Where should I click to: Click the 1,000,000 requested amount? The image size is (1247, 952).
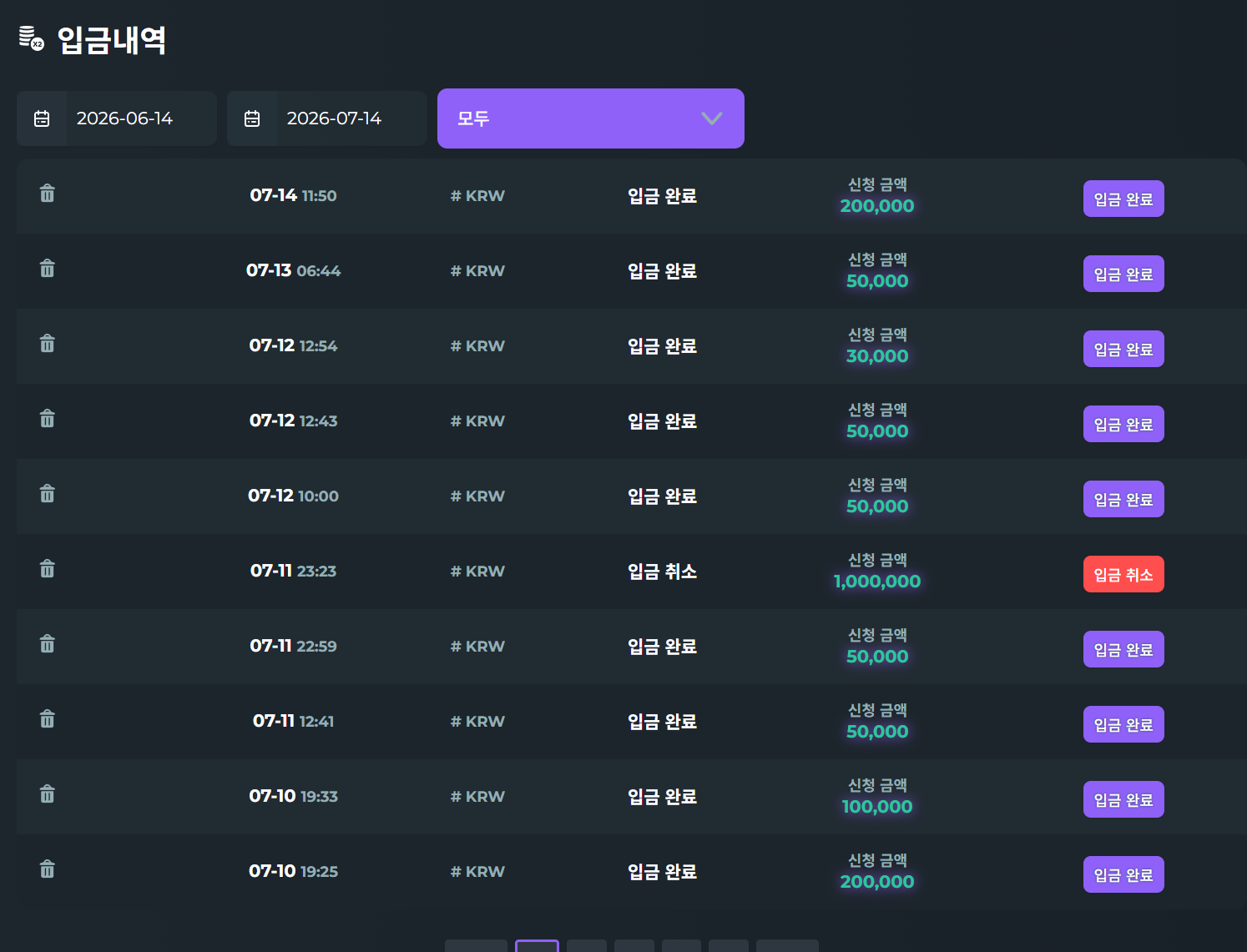877,582
